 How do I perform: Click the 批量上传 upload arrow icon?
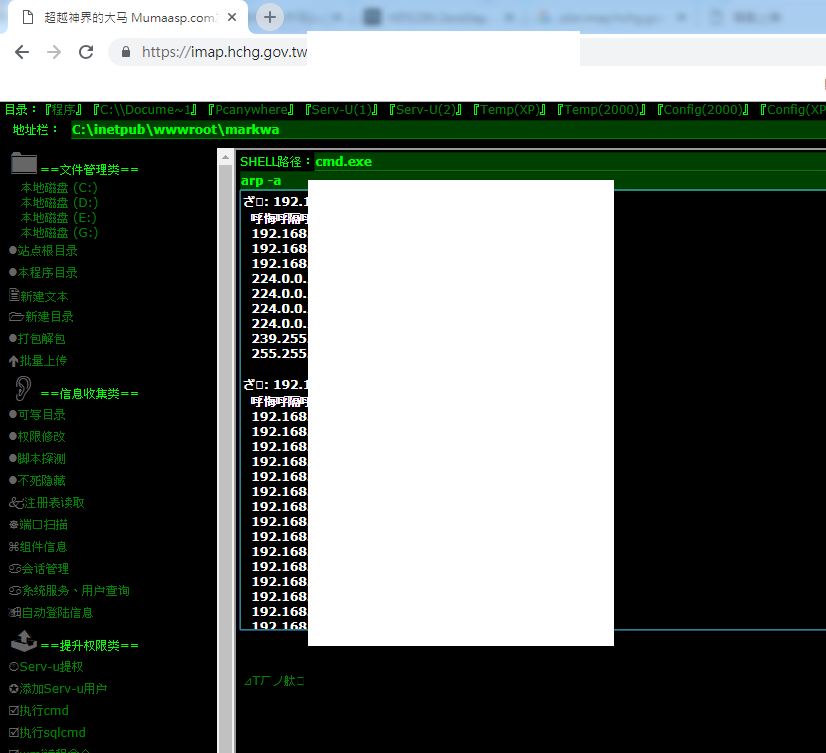point(14,361)
